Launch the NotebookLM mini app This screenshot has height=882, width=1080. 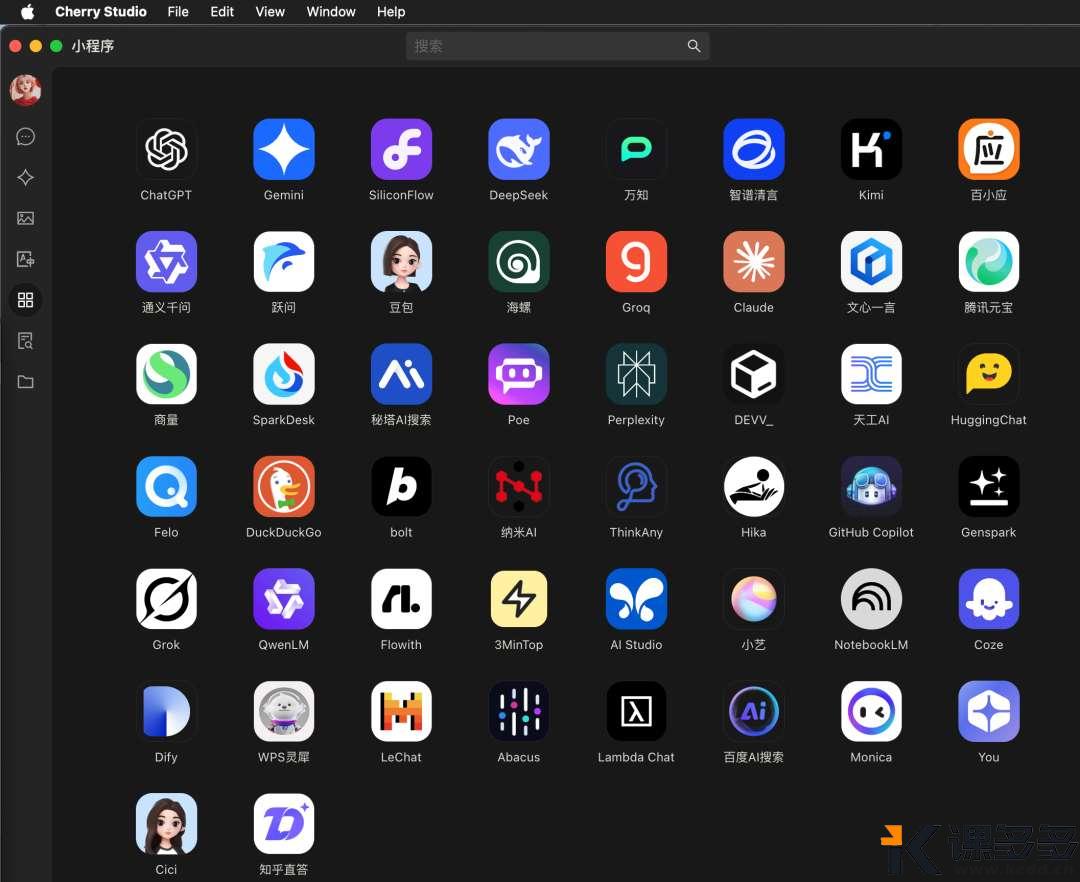871,599
